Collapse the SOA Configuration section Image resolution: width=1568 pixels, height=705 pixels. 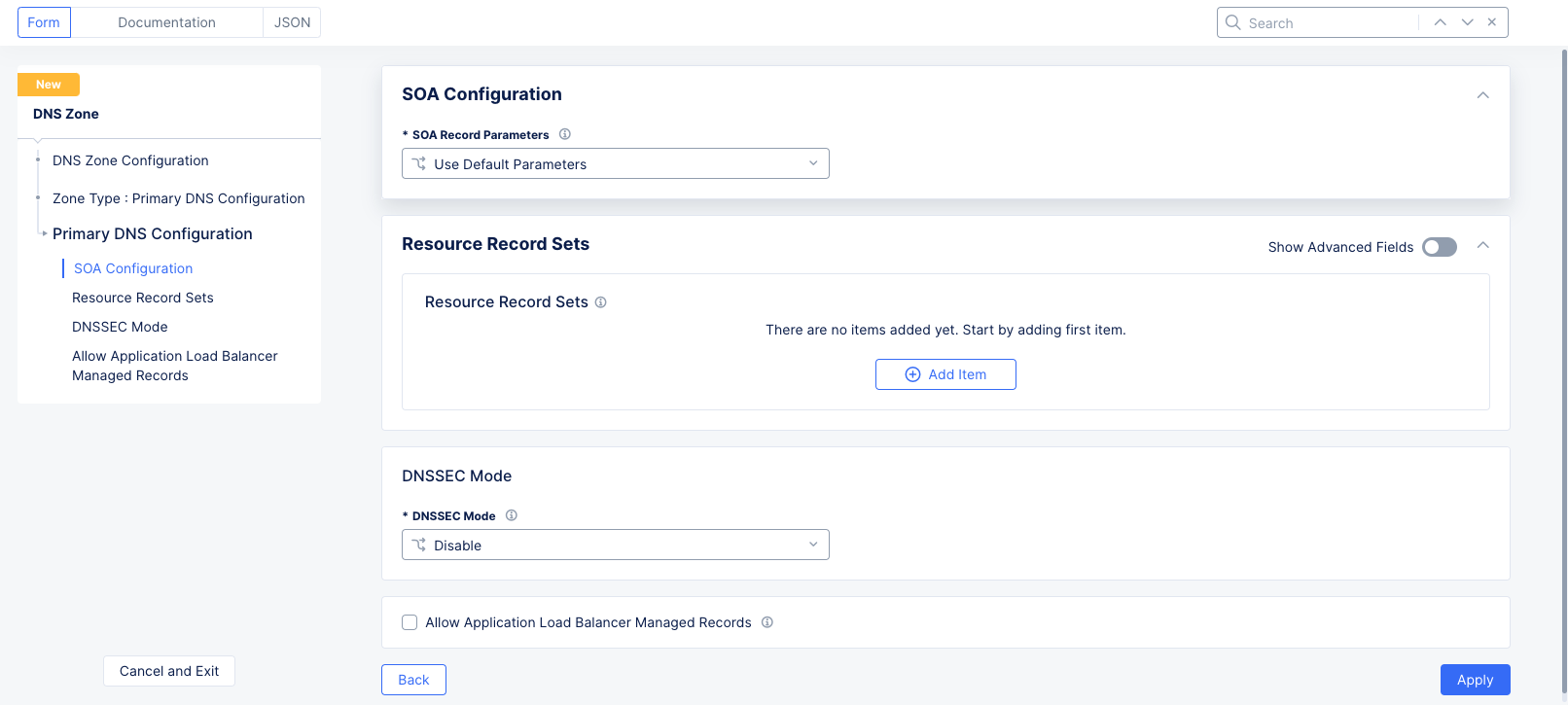tap(1482, 95)
